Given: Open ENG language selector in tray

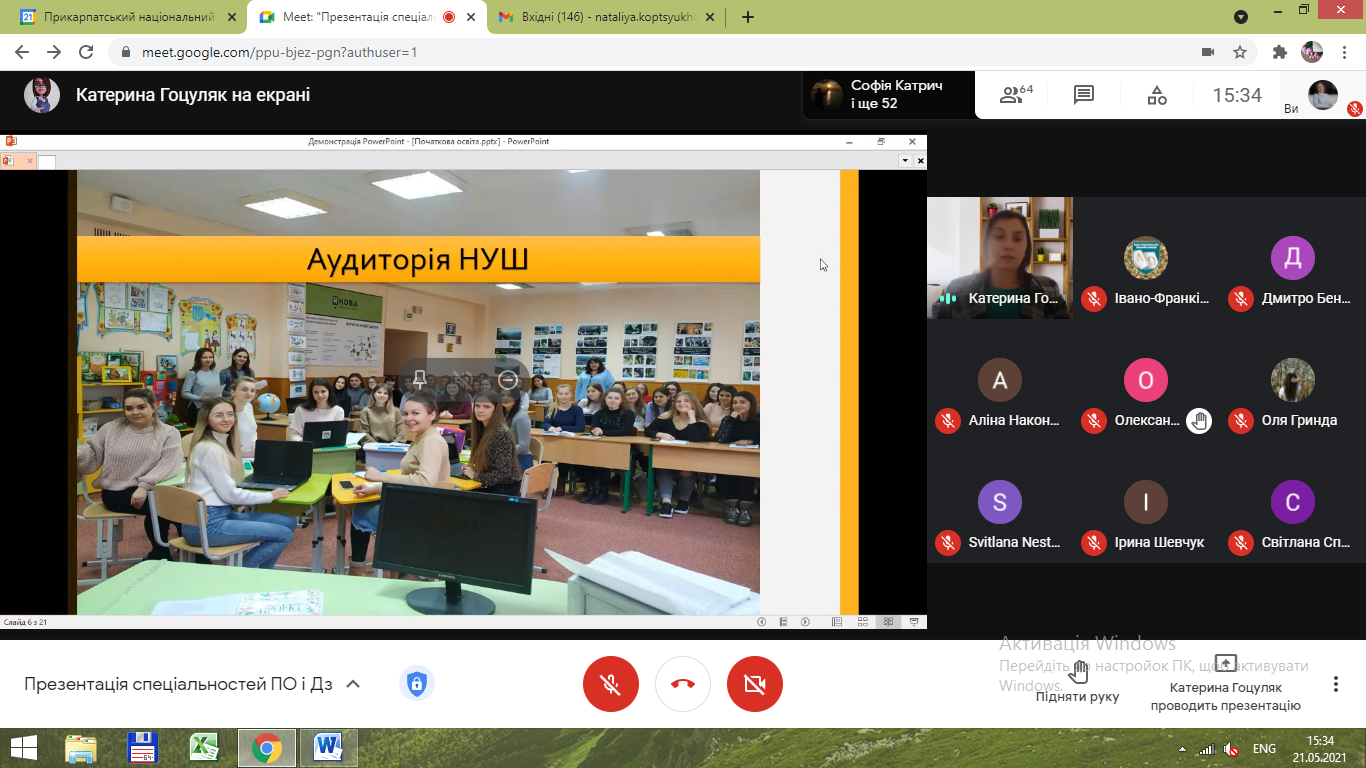Looking at the screenshot, I should click(x=1264, y=748).
